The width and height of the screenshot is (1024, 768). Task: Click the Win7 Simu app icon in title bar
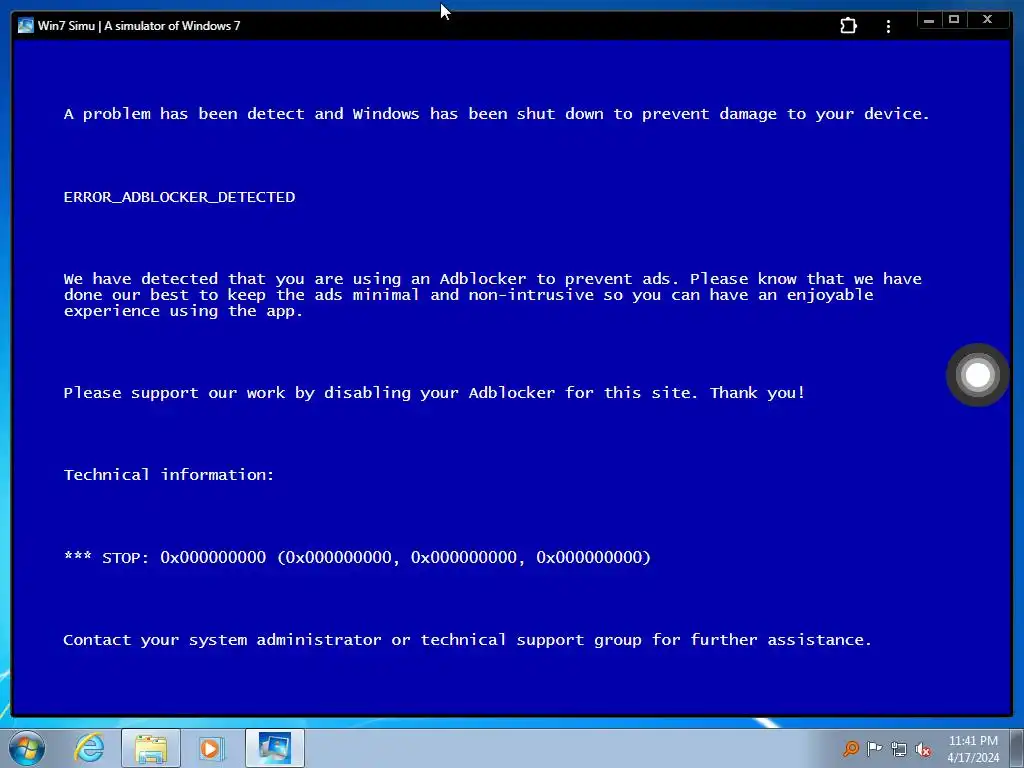[25, 25]
